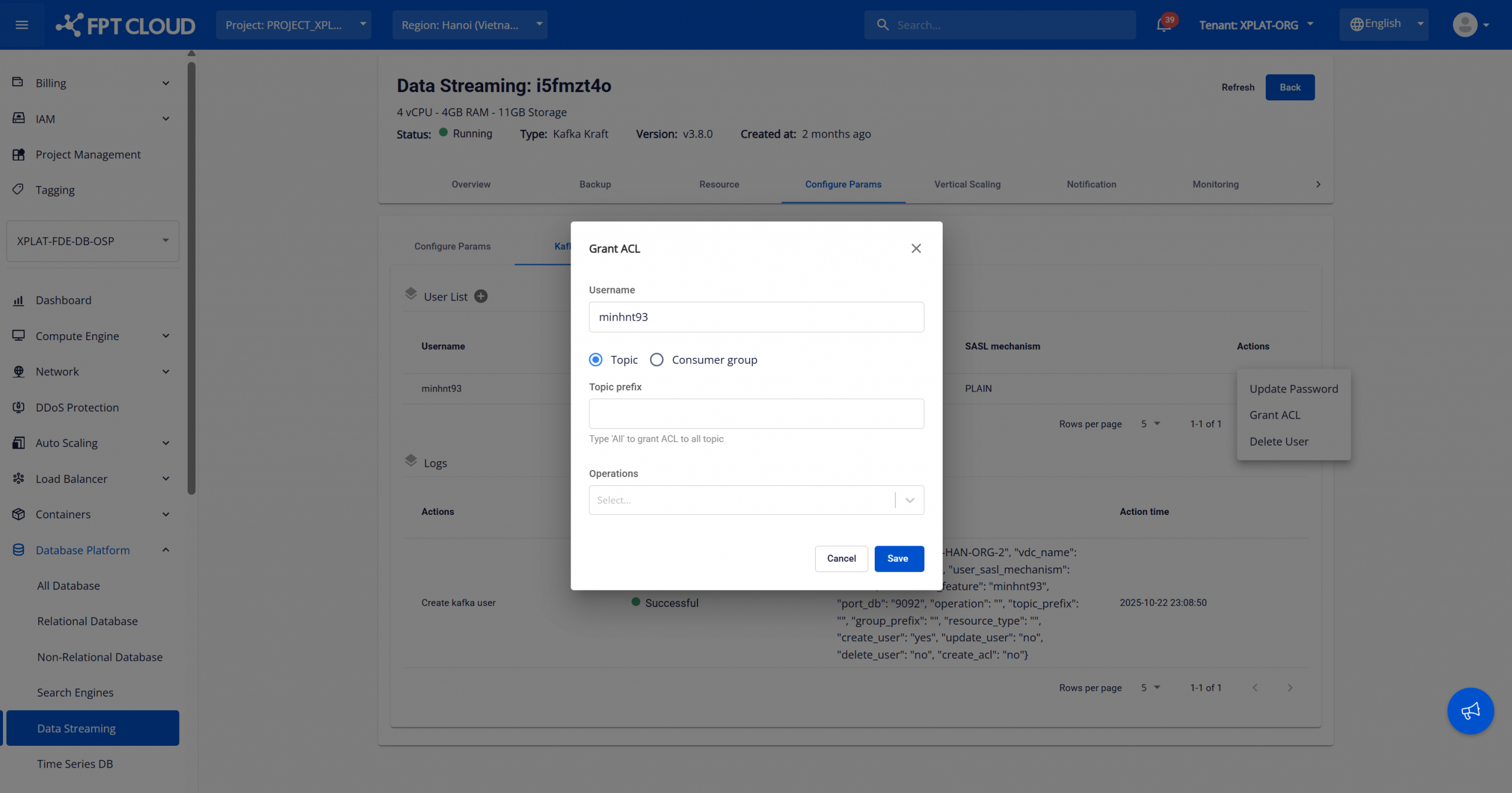Open the Project selector dropdown
Image resolution: width=1512 pixels, height=793 pixels.
pyautogui.click(x=293, y=25)
